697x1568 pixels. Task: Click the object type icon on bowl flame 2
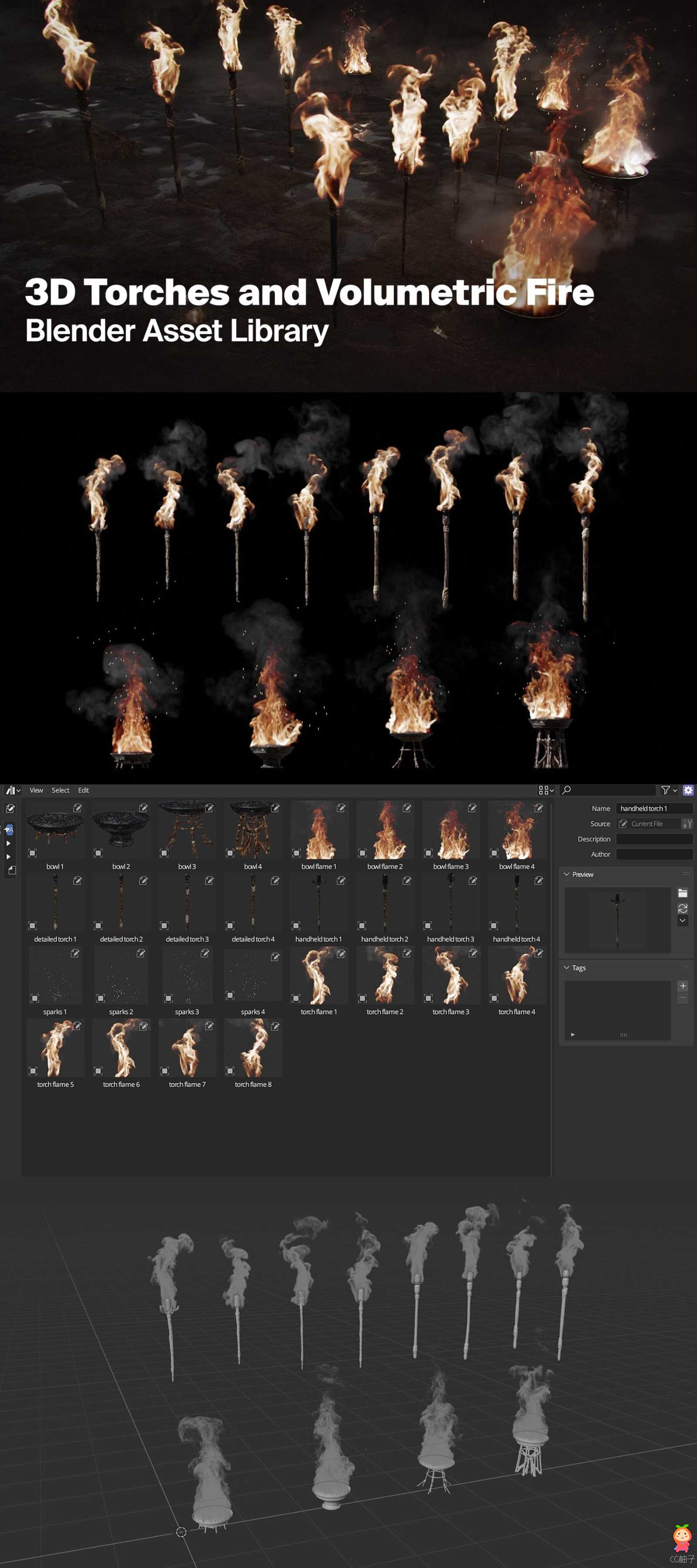(x=362, y=853)
